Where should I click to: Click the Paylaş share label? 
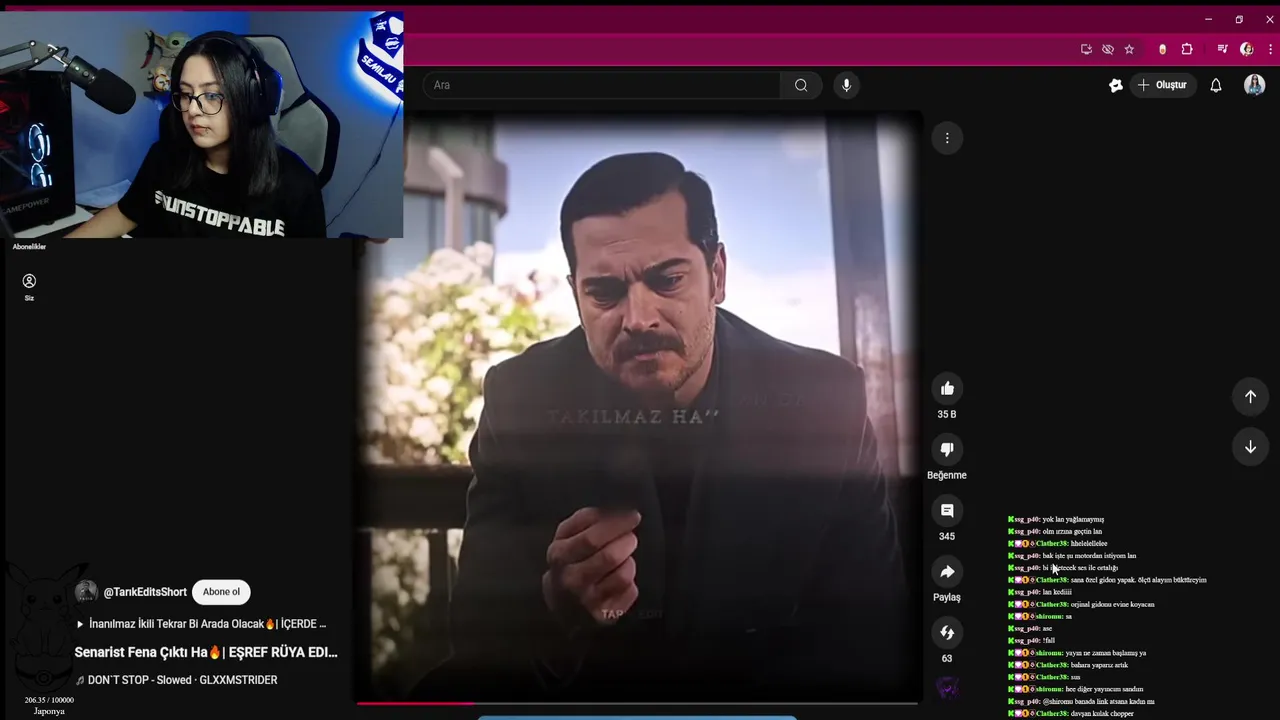(947, 597)
